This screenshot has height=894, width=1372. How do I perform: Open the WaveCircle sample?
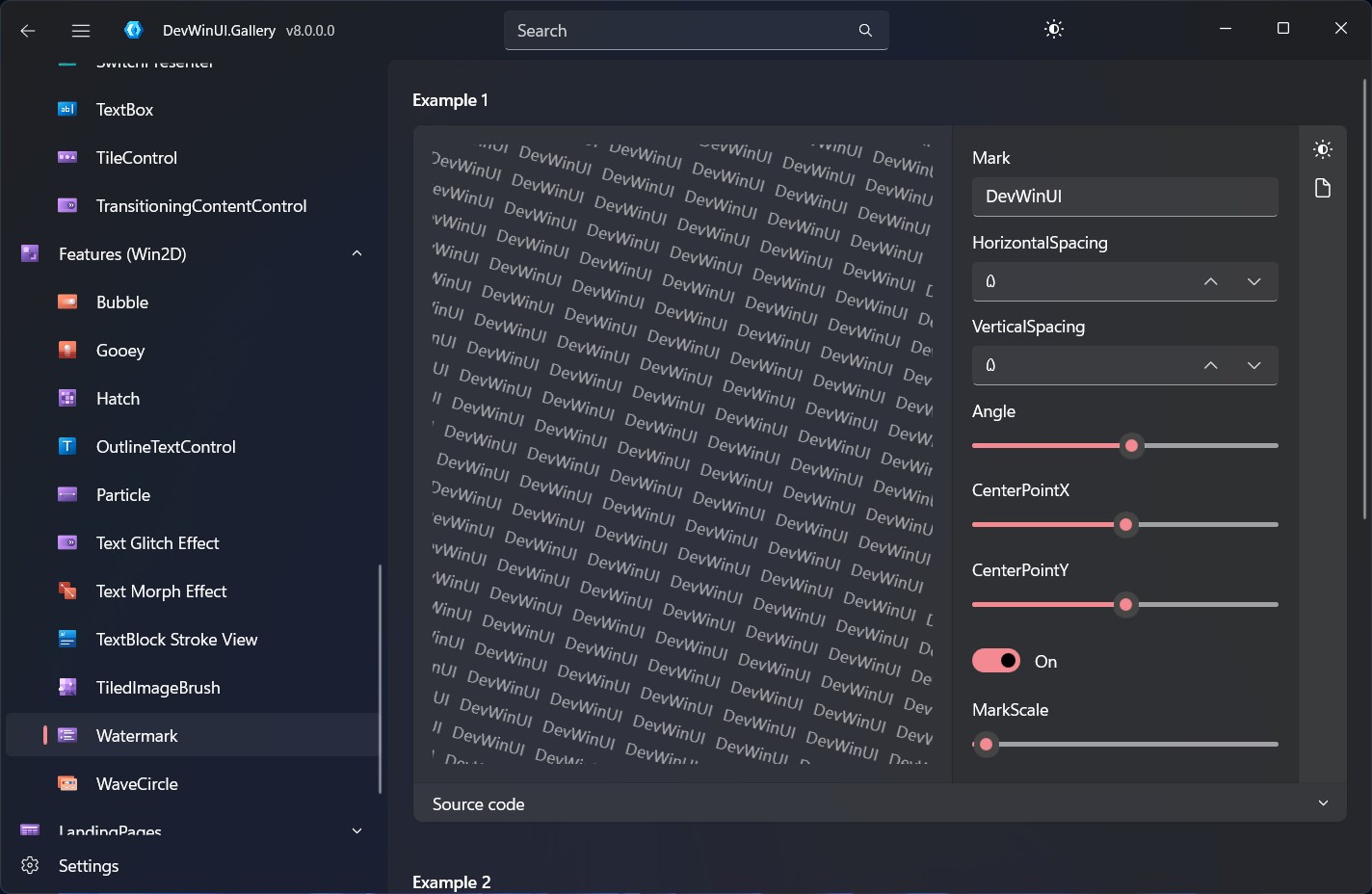pyautogui.click(x=193, y=784)
